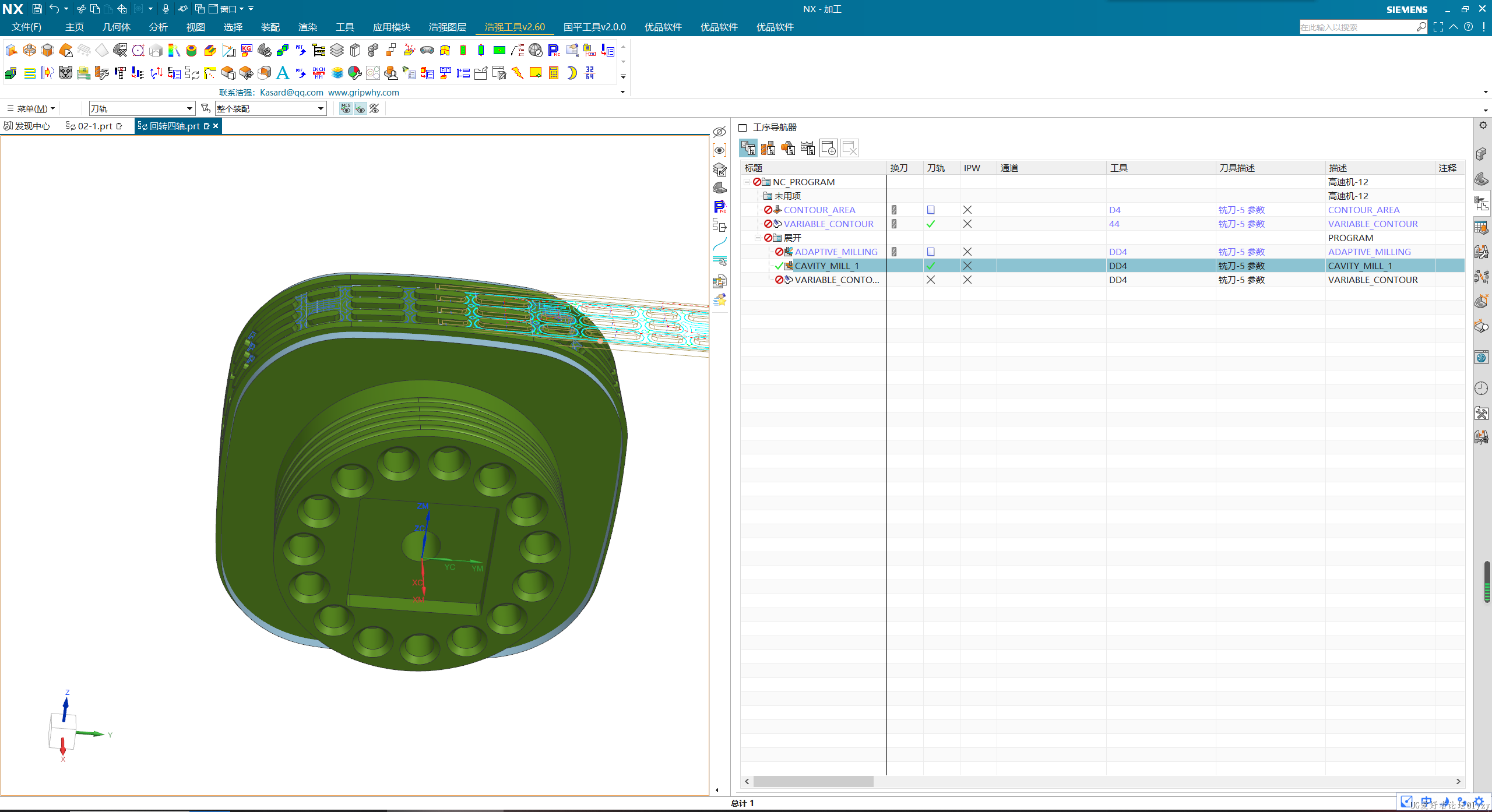This screenshot has height=812, width=1492.
Task: Click the 刀具描述 column header
Action: click(x=1271, y=168)
